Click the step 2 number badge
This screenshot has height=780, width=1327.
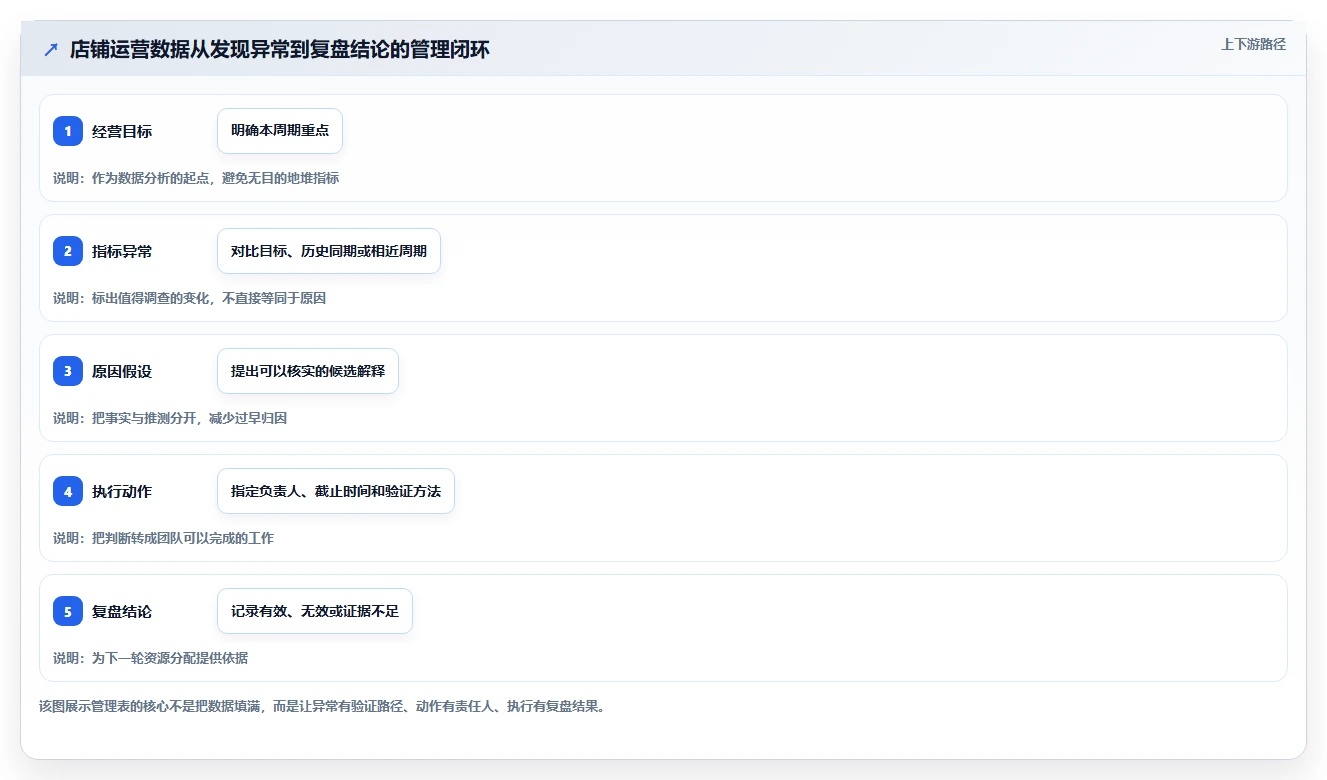click(68, 251)
